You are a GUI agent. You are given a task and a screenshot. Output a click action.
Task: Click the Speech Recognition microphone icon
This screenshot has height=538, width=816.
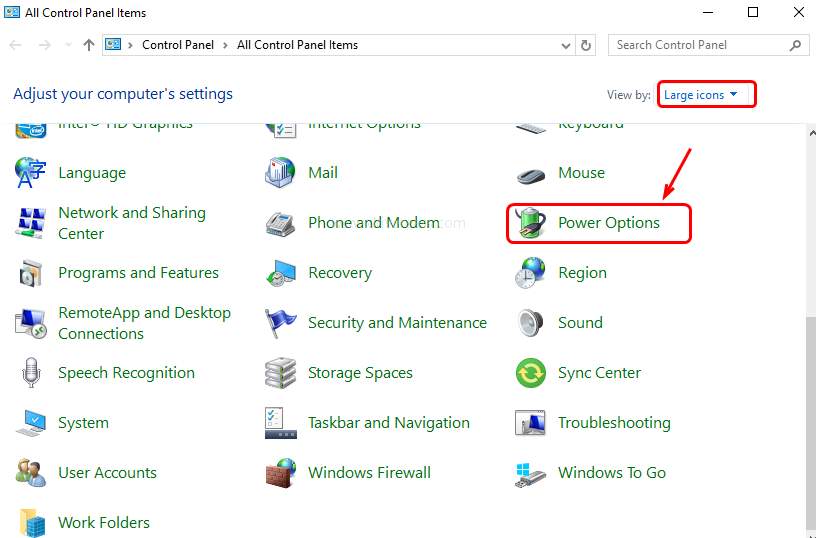tap(30, 373)
